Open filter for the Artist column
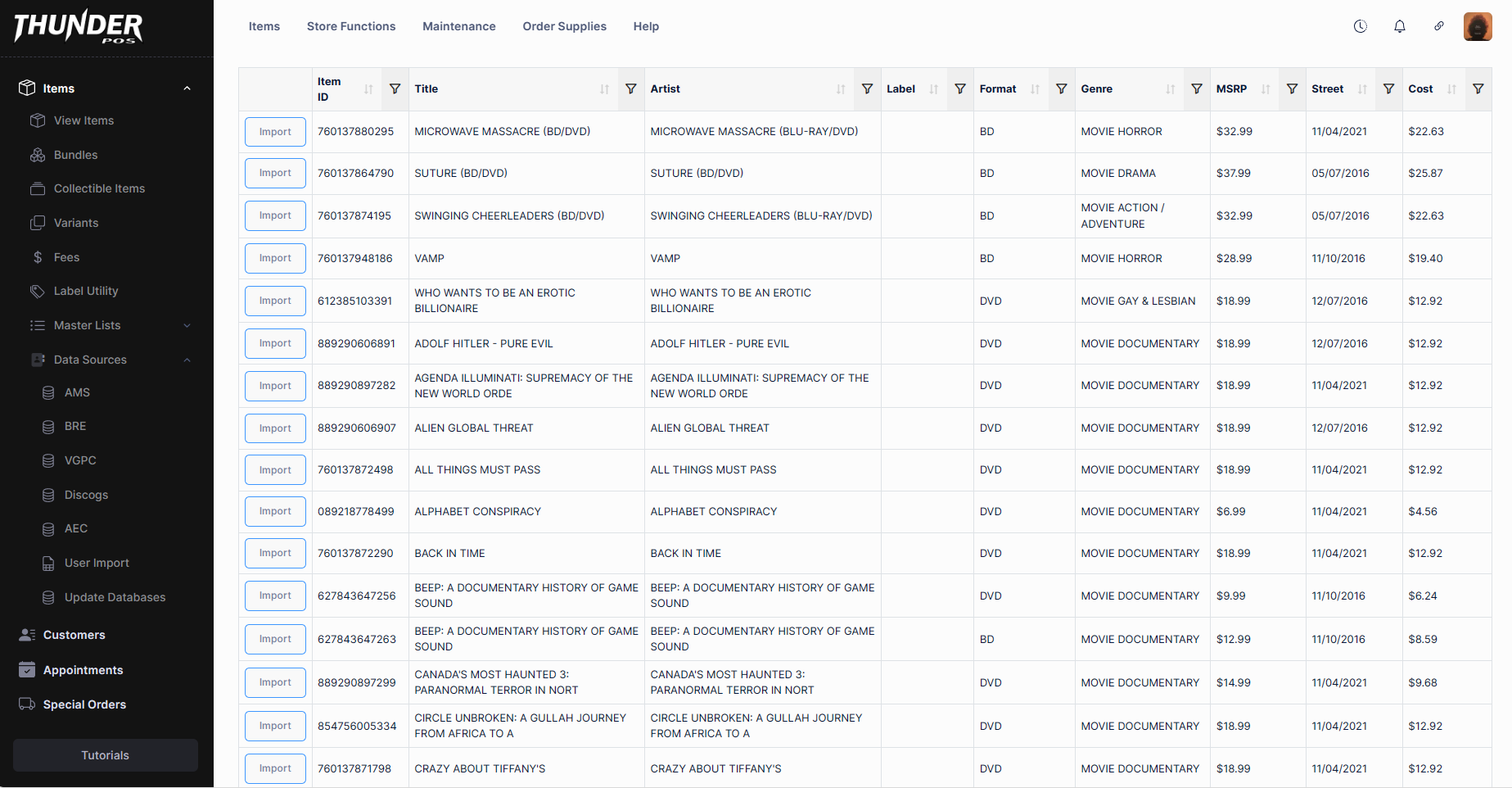This screenshot has height=788, width=1512. [x=867, y=89]
